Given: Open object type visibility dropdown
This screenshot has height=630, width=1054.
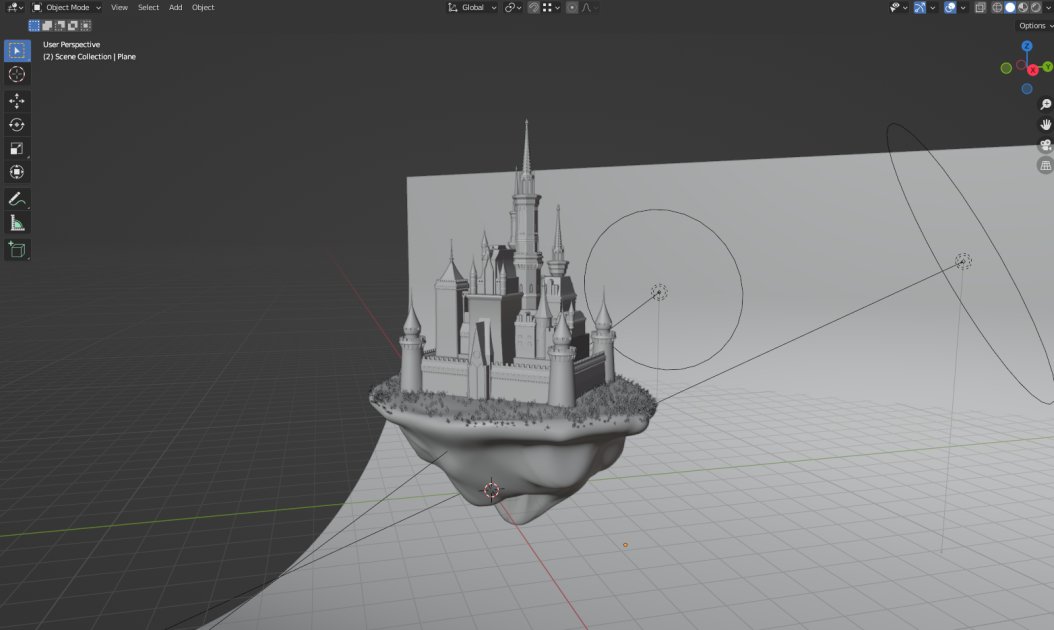Looking at the screenshot, I should click(x=899, y=7).
